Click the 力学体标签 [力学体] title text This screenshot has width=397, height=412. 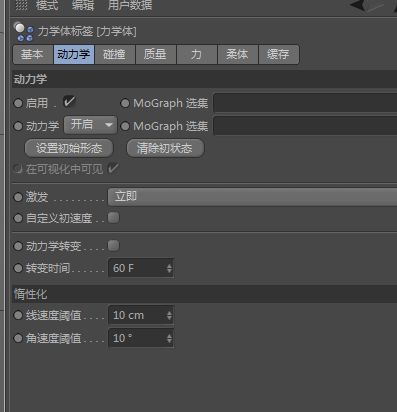click(87, 32)
